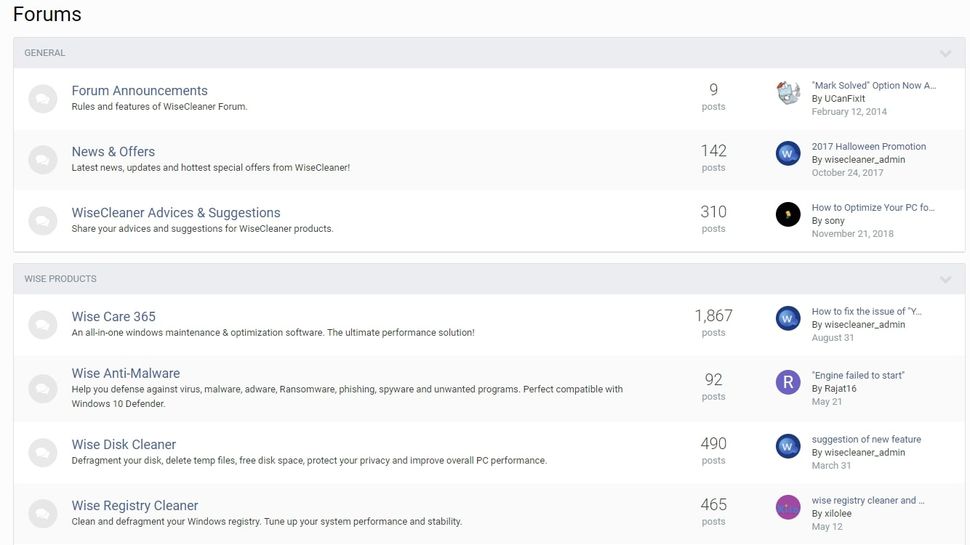Click sony's black avatar icon
970x545 pixels.
(x=788, y=214)
